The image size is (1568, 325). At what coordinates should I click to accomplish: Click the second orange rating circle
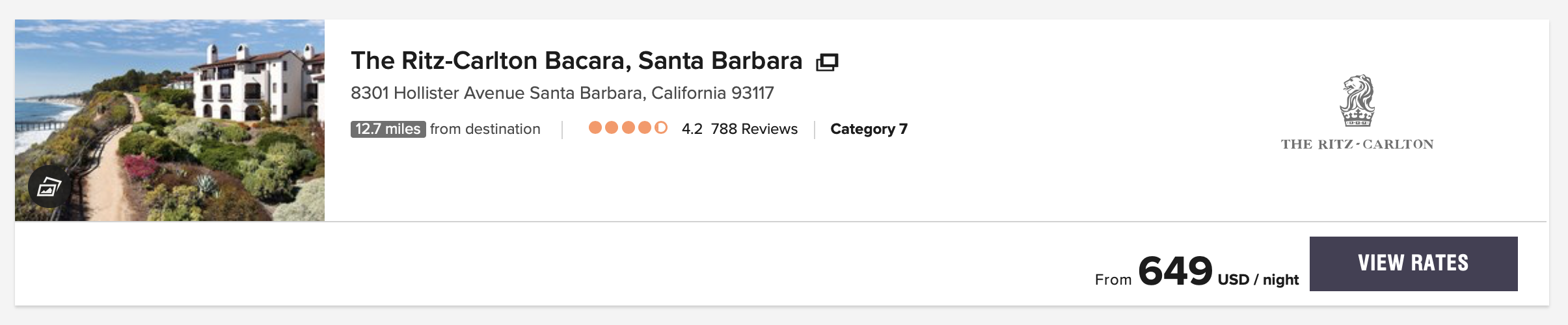pyautogui.click(x=612, y=127)
